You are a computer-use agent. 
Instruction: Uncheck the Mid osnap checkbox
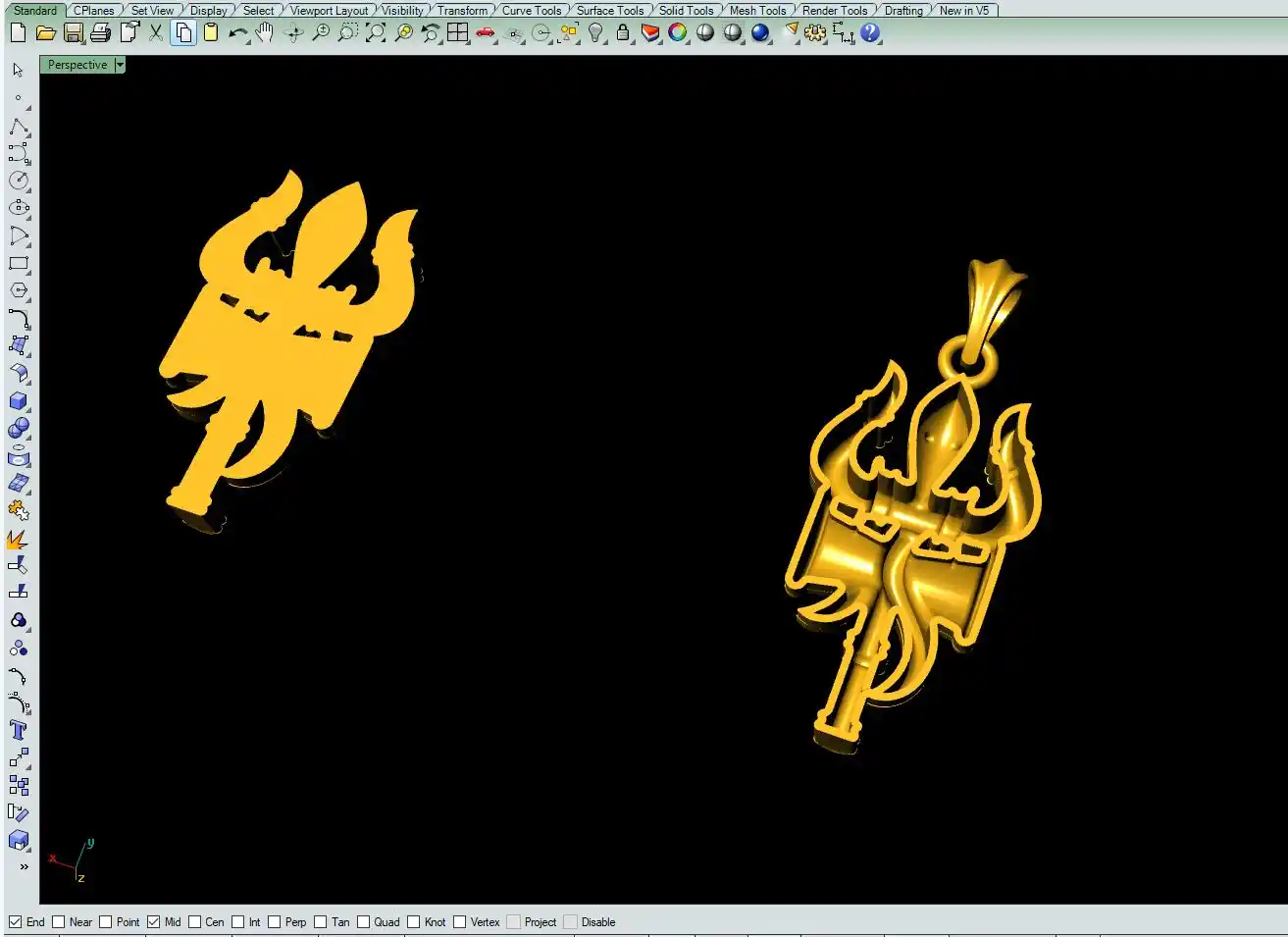click(153, 922)
